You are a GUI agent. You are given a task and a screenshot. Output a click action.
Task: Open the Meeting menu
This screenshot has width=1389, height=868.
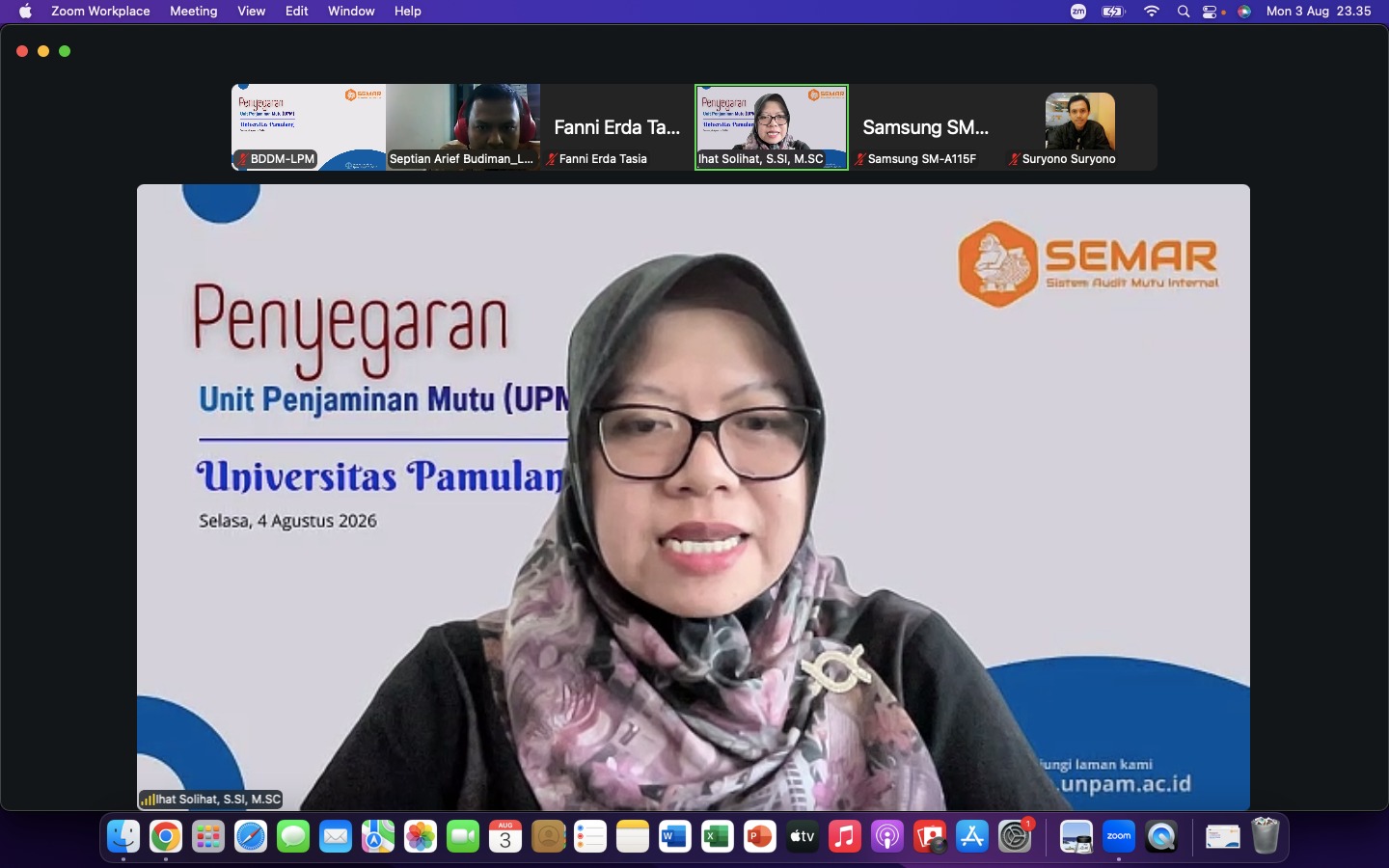click(x=194, y=12)
